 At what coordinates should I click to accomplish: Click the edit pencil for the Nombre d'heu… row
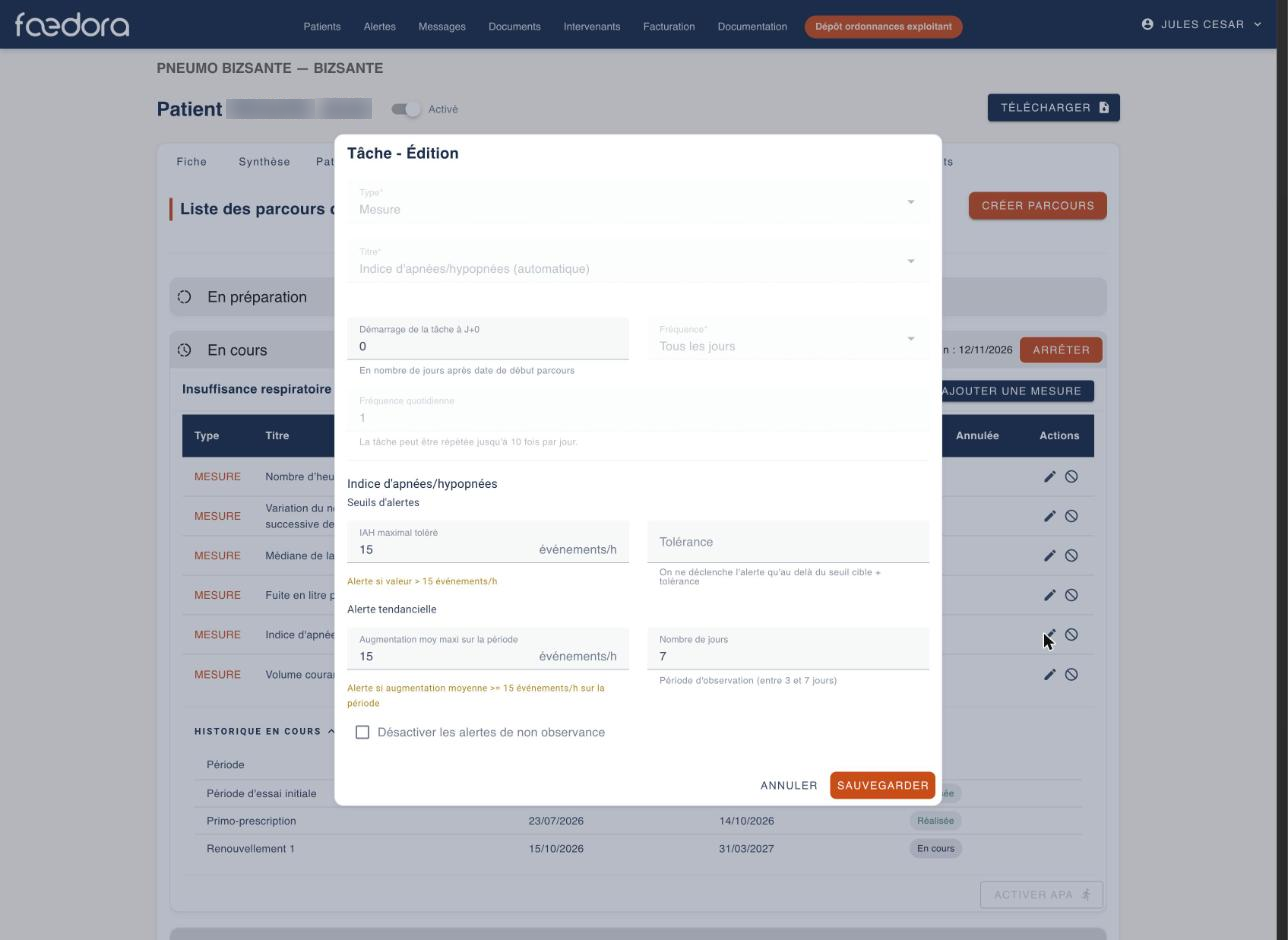tap(1049, 477)
